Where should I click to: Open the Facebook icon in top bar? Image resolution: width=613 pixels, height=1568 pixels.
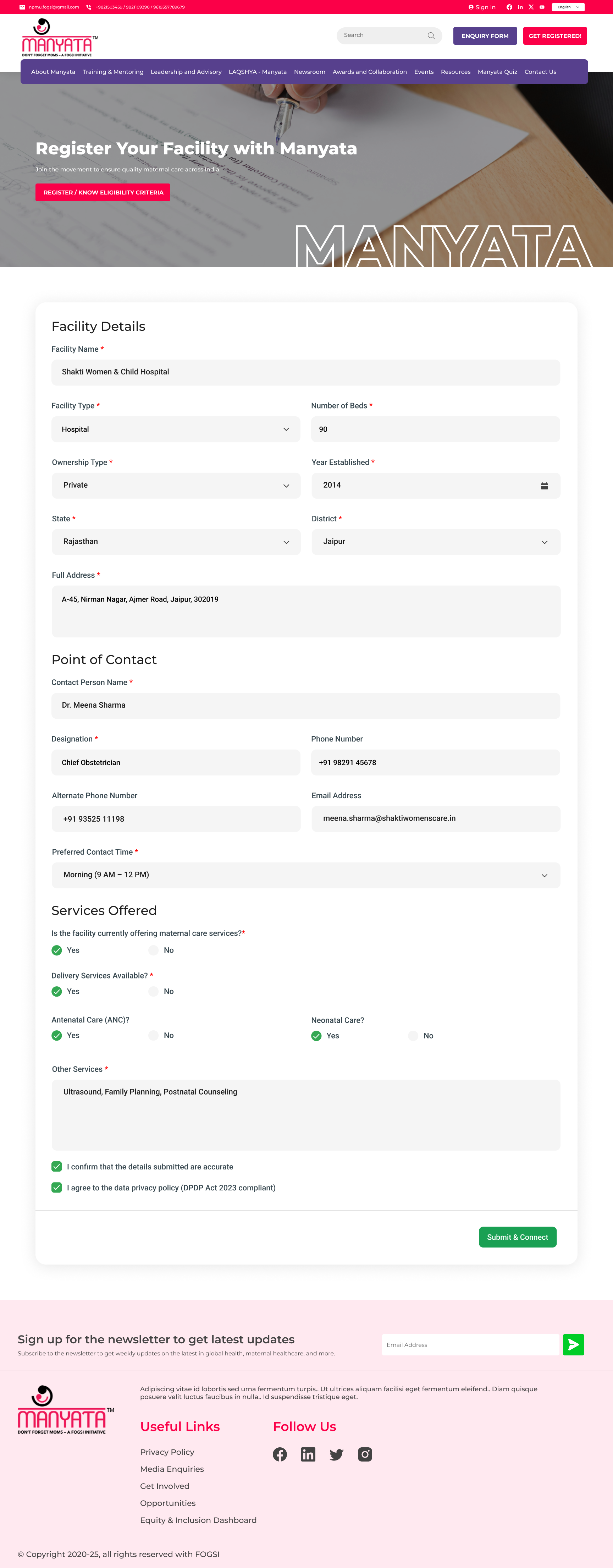(509, 7)
